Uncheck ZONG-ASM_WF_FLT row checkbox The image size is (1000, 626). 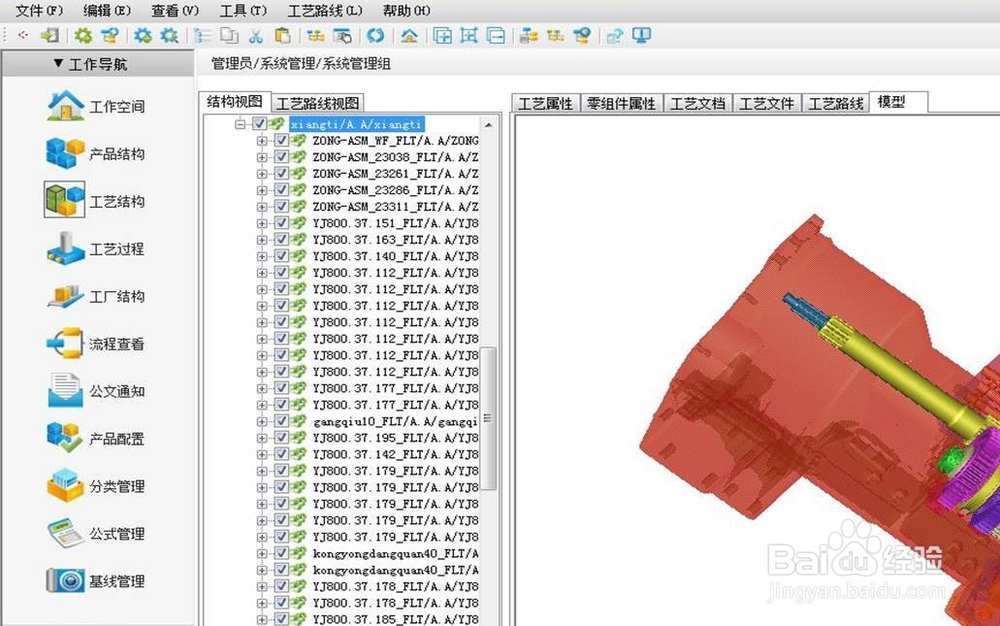click(x=281, y=140)
